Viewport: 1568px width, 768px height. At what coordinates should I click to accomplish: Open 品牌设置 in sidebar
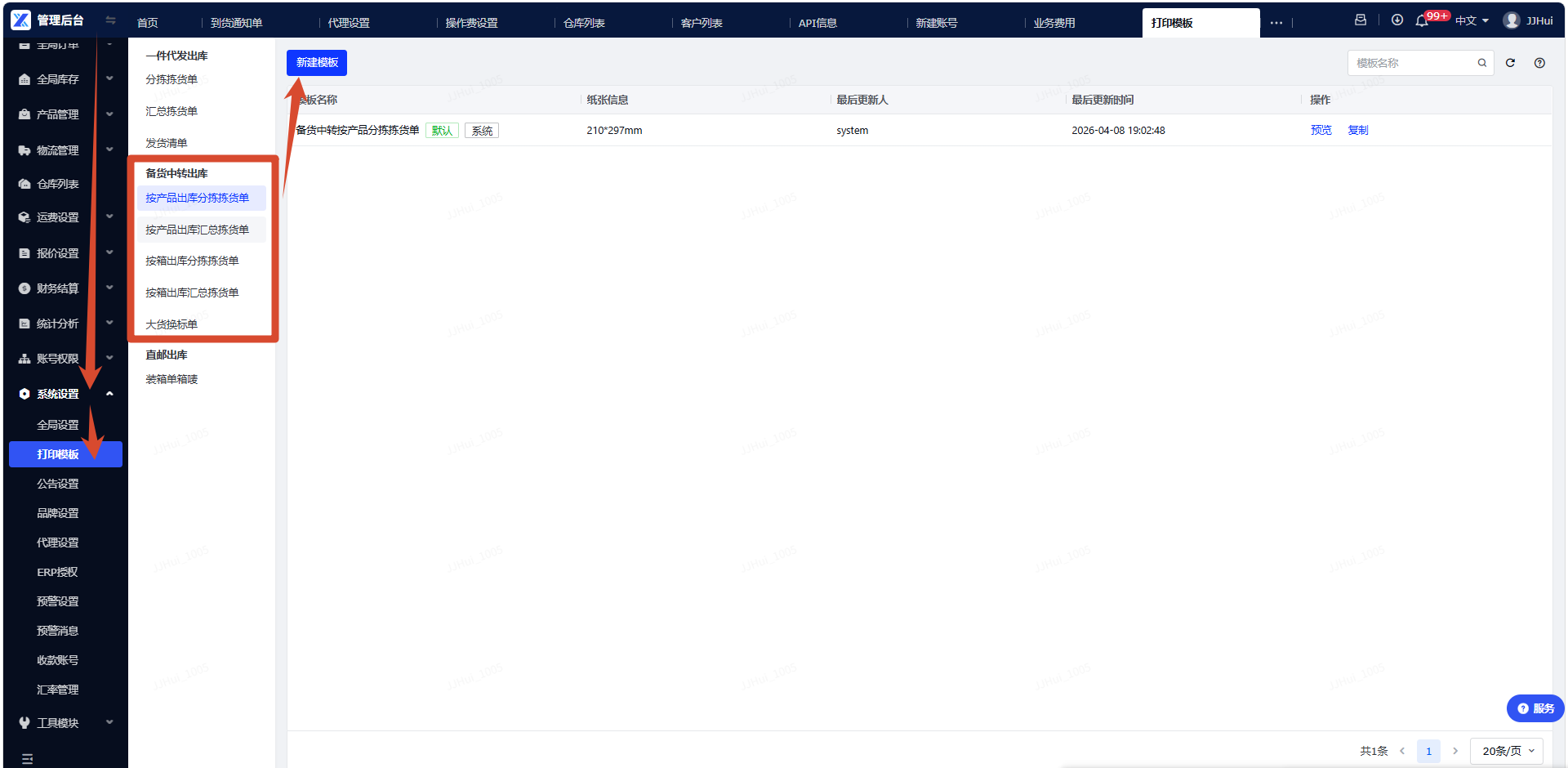click(x=58, y=513)
